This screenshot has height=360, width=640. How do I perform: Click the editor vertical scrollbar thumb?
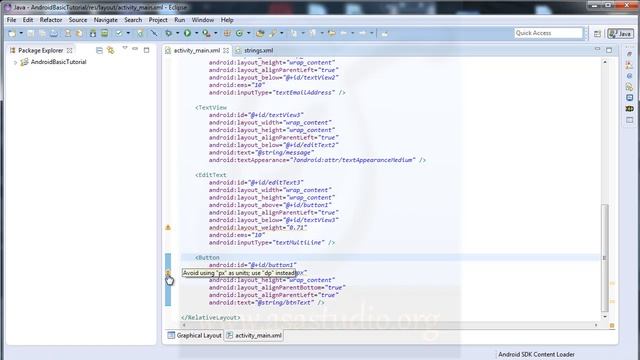tap(605, 258)
